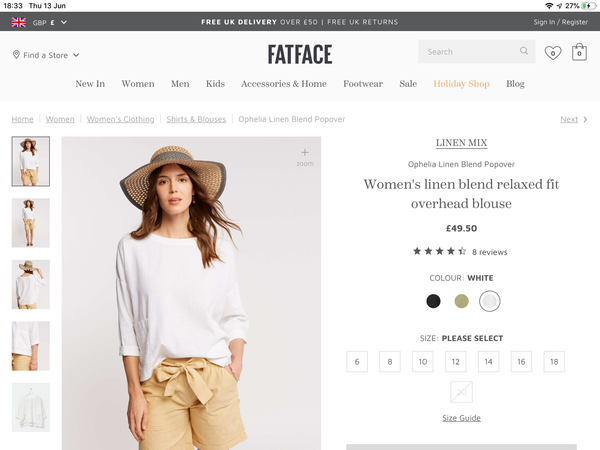Open the Men menu

tap(180, 84)
